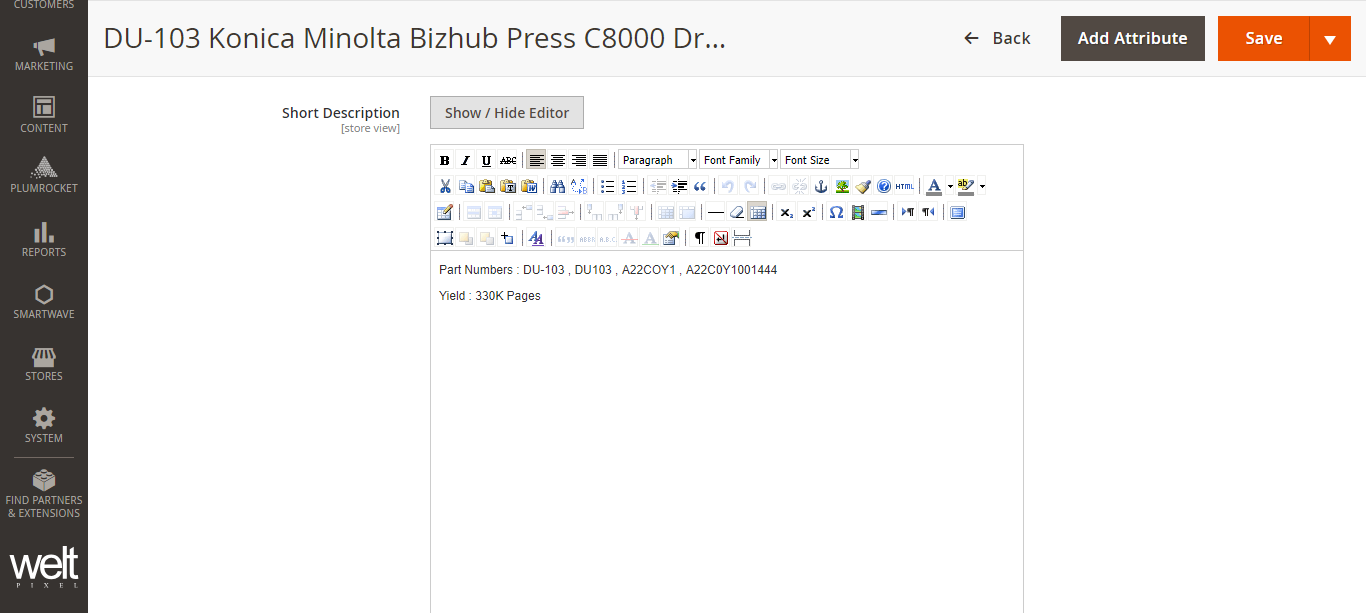Expand the text color picker arrow
Screen dimensions: 1366x613
(950, 186)
